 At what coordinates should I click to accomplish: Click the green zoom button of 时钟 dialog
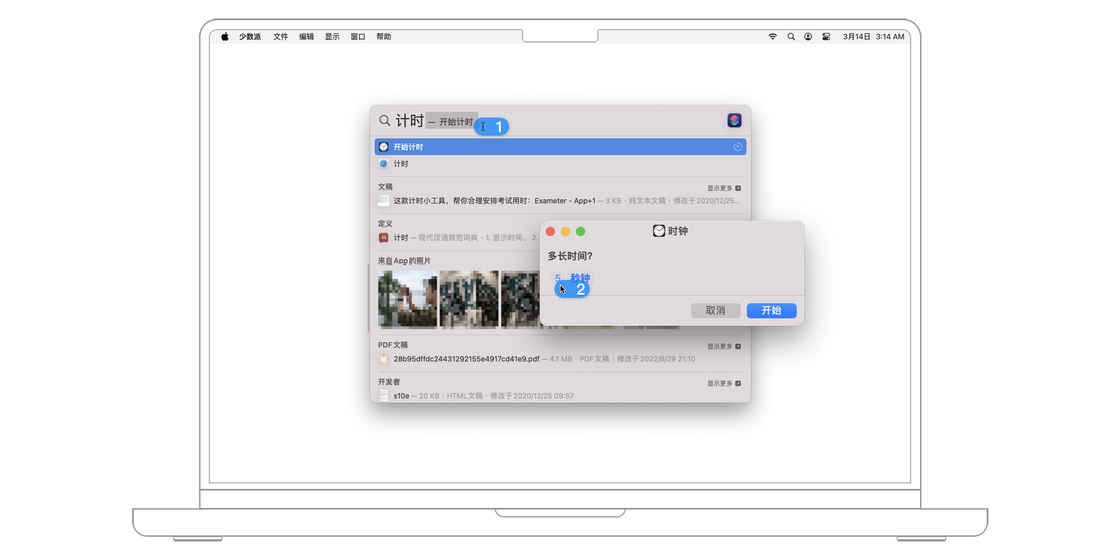pos(581,231)
